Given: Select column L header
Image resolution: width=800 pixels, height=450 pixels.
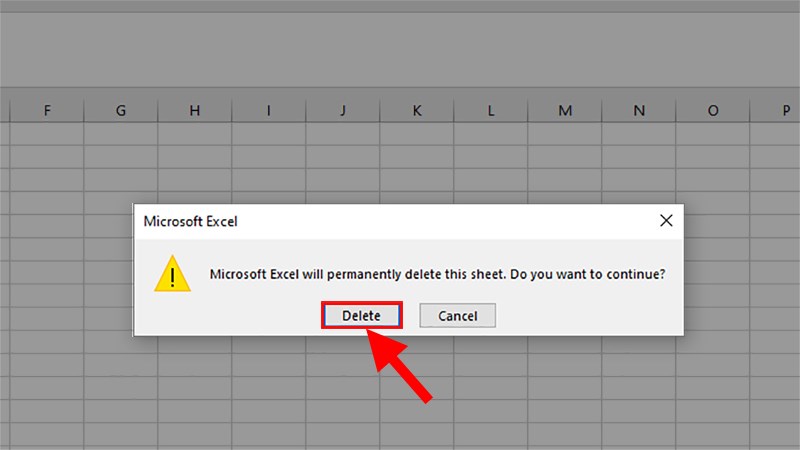Looking at the screenshot, I should (x=491, y=110).
